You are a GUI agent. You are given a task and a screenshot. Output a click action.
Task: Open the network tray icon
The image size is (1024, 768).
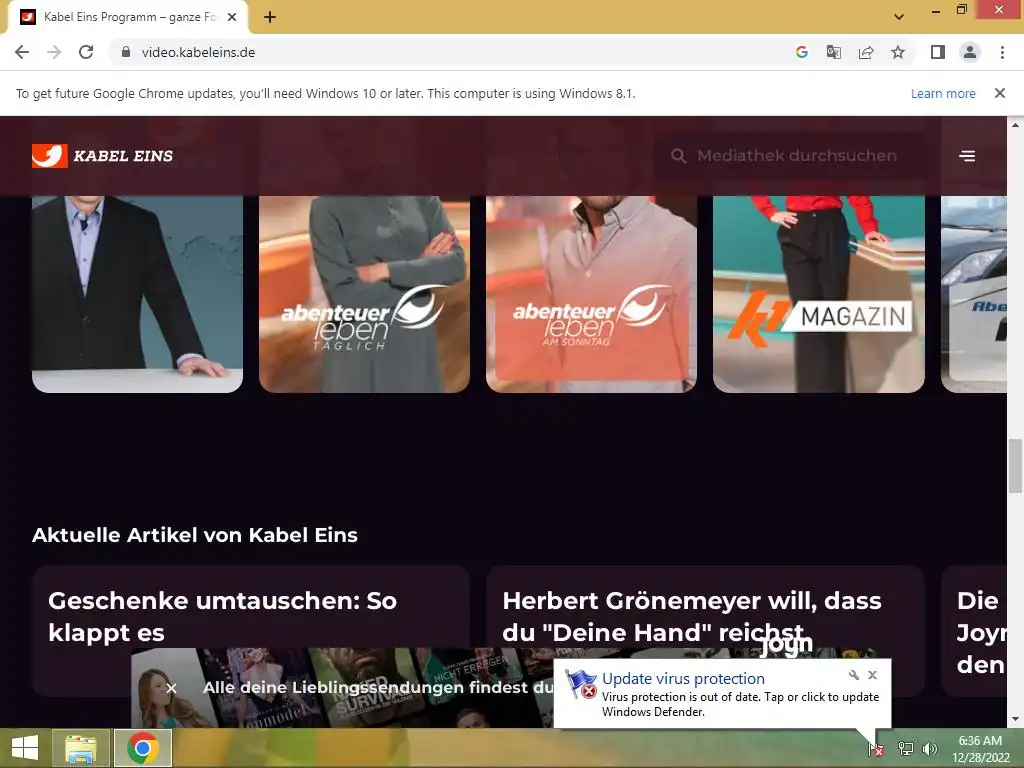[x=906, y=749]
